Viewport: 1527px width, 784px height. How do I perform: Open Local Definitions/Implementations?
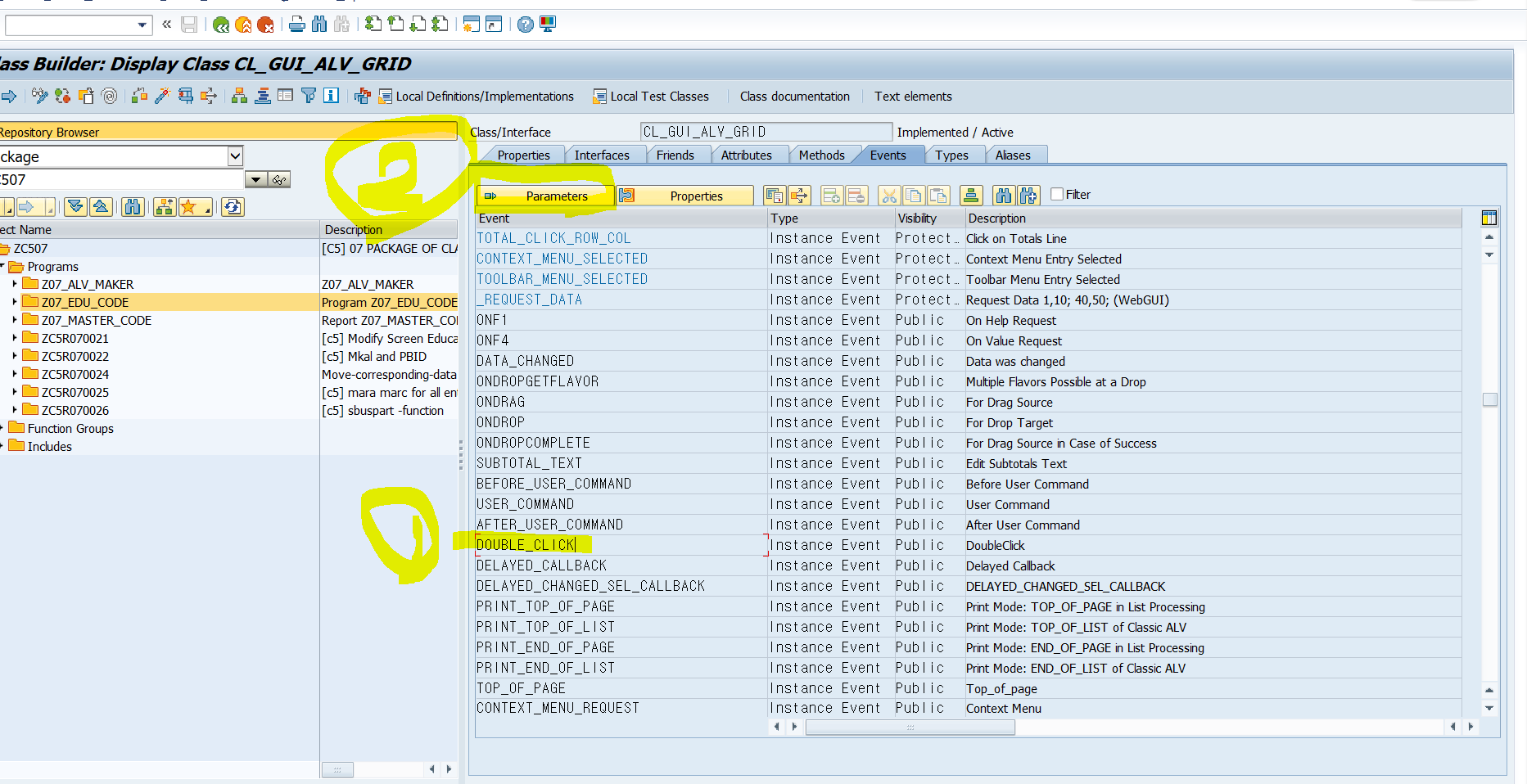pos(476,97)
